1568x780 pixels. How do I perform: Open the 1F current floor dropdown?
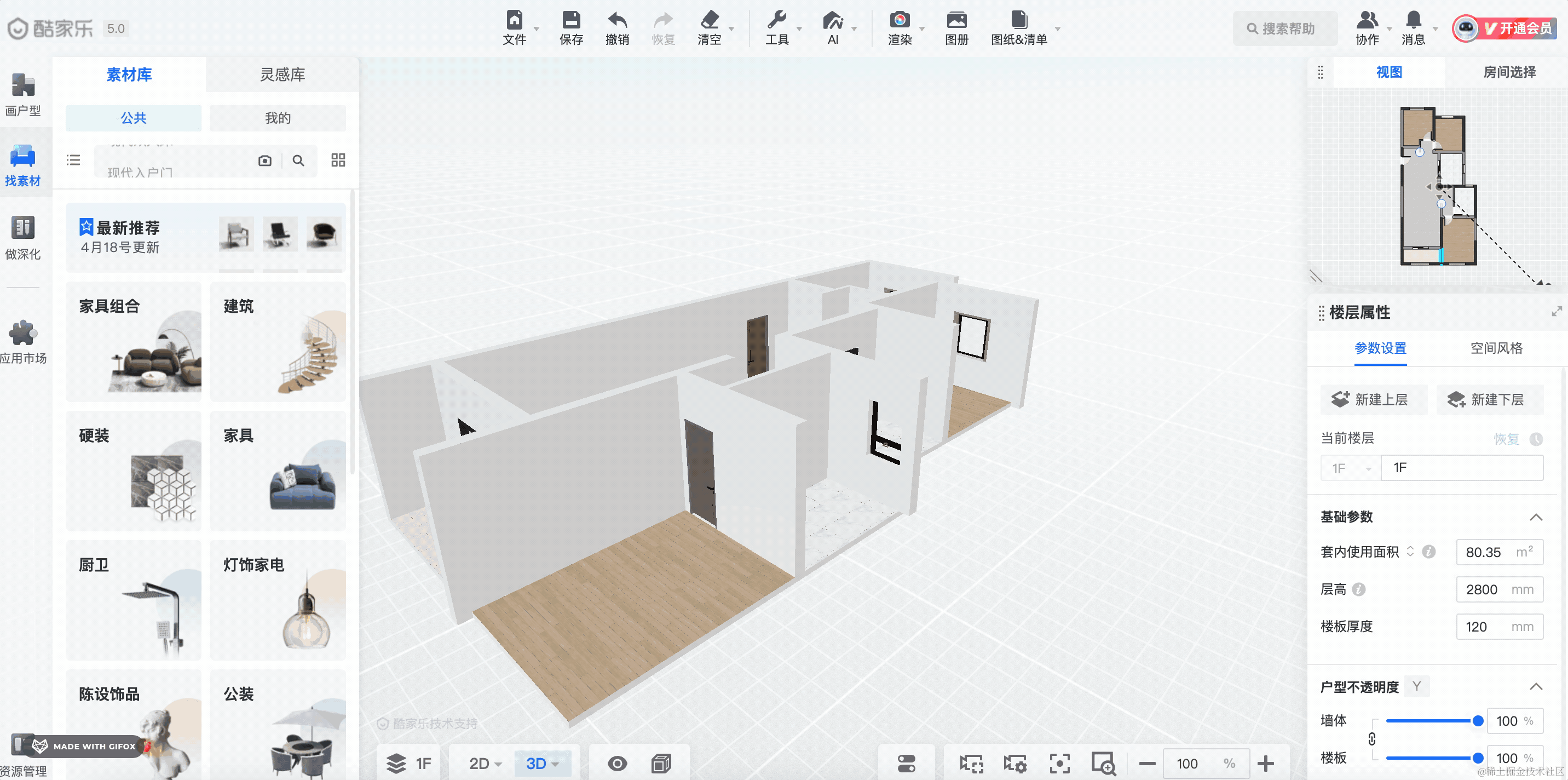point(1351,468)
